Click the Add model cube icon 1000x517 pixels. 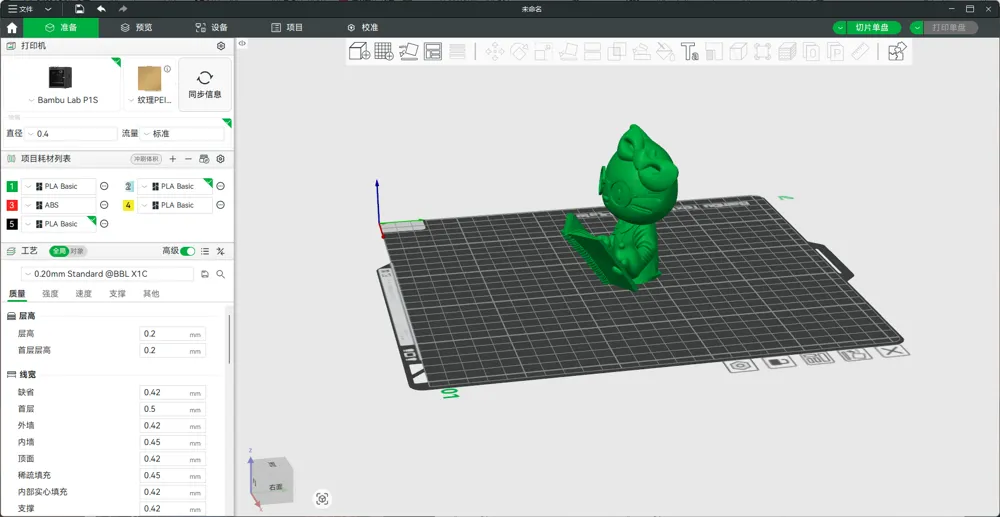coord(360,51)
